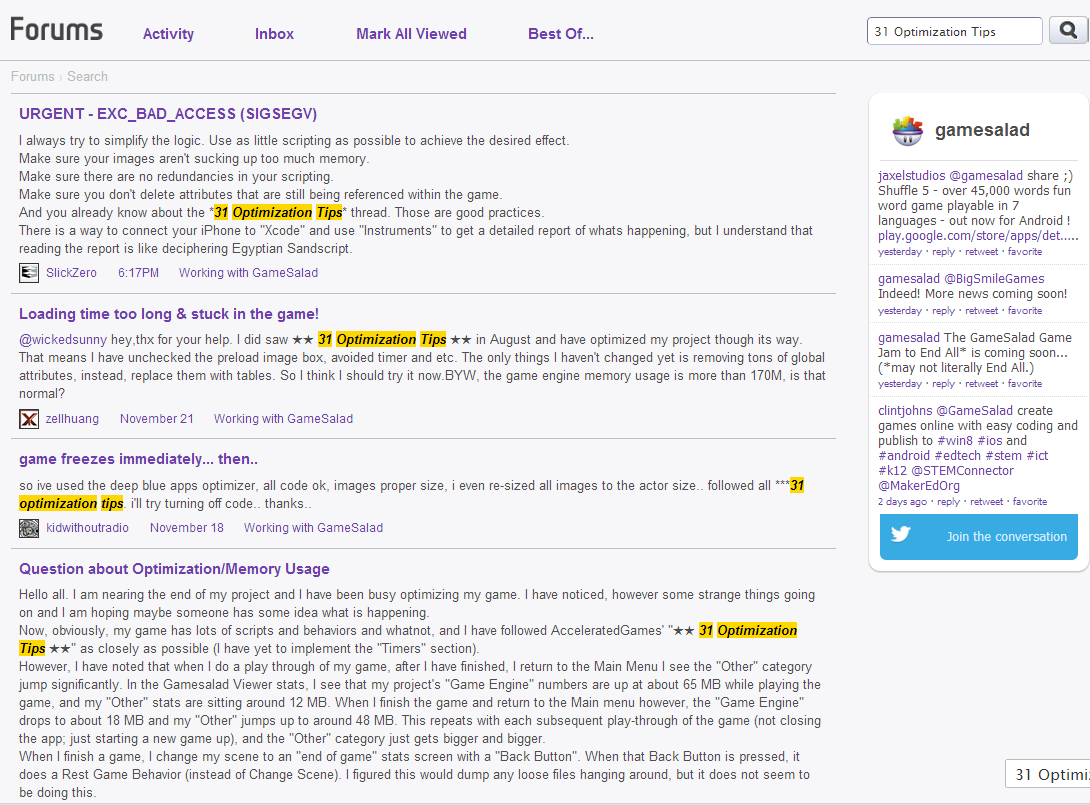Retweet the jaxelstudios tweet

tap(982, 252)
